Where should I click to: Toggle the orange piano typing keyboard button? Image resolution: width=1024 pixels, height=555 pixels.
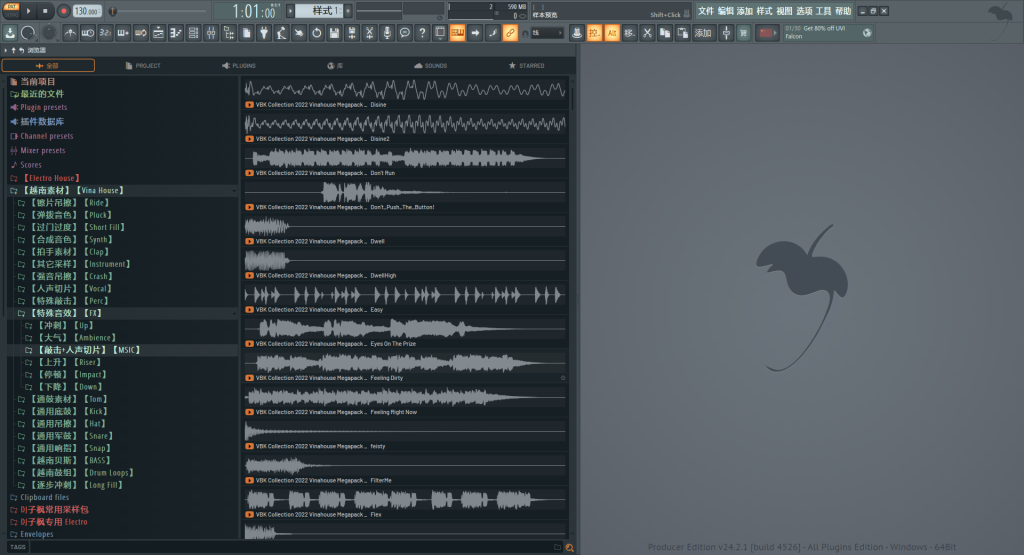(x=458, y=33)
